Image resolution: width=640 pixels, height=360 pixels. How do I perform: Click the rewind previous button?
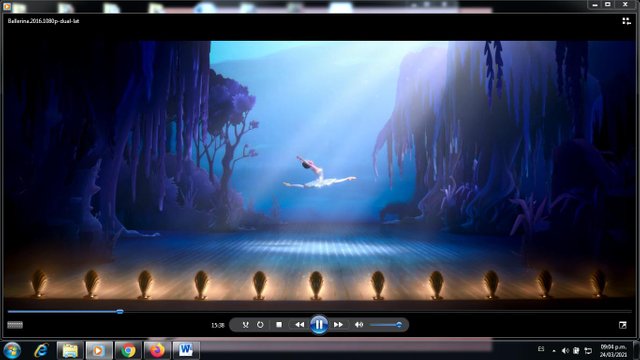[299, 324]
